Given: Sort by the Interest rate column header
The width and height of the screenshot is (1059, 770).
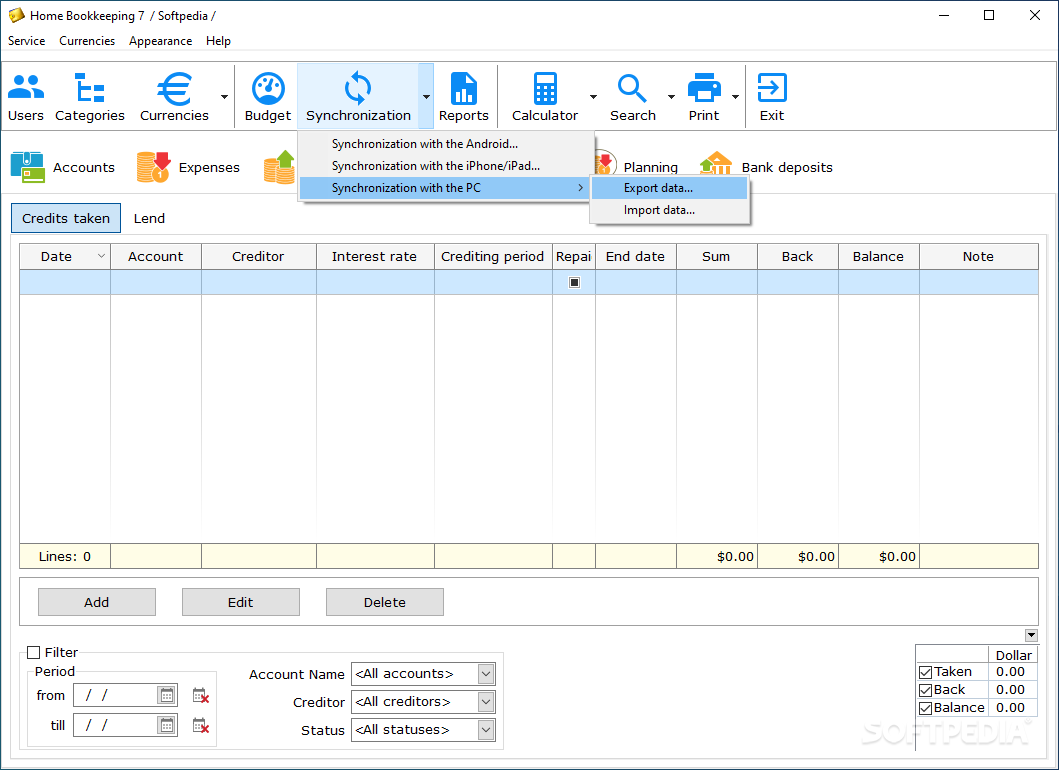Looking at the screenshot, I should (375, 257).
